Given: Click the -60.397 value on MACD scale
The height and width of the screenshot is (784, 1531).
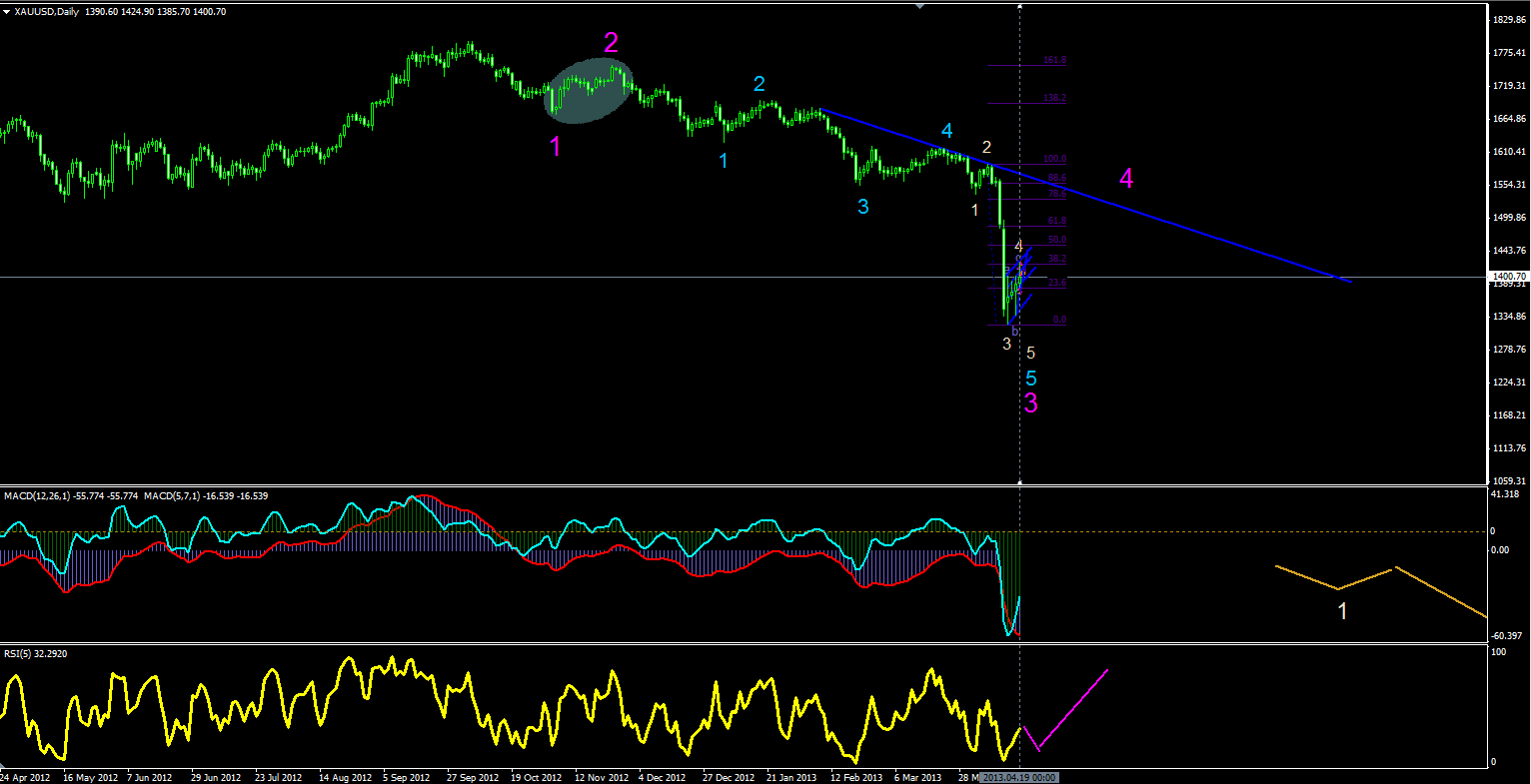Looking at the screenshot, I should click(1507, 636).
